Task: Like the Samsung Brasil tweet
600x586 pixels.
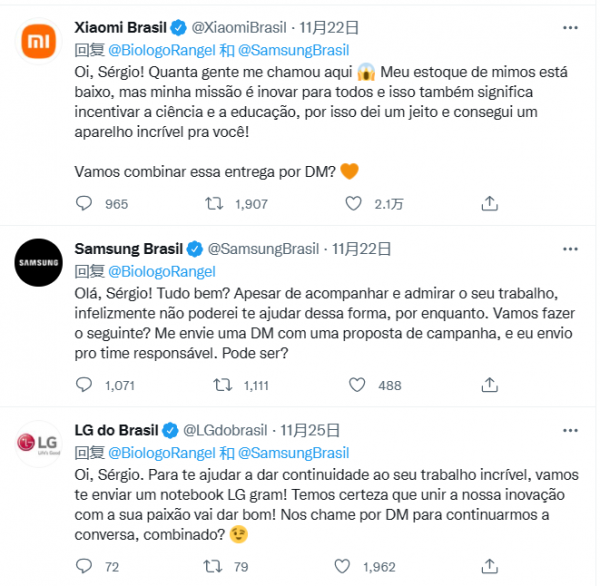Action: click(x=353, y=385)
